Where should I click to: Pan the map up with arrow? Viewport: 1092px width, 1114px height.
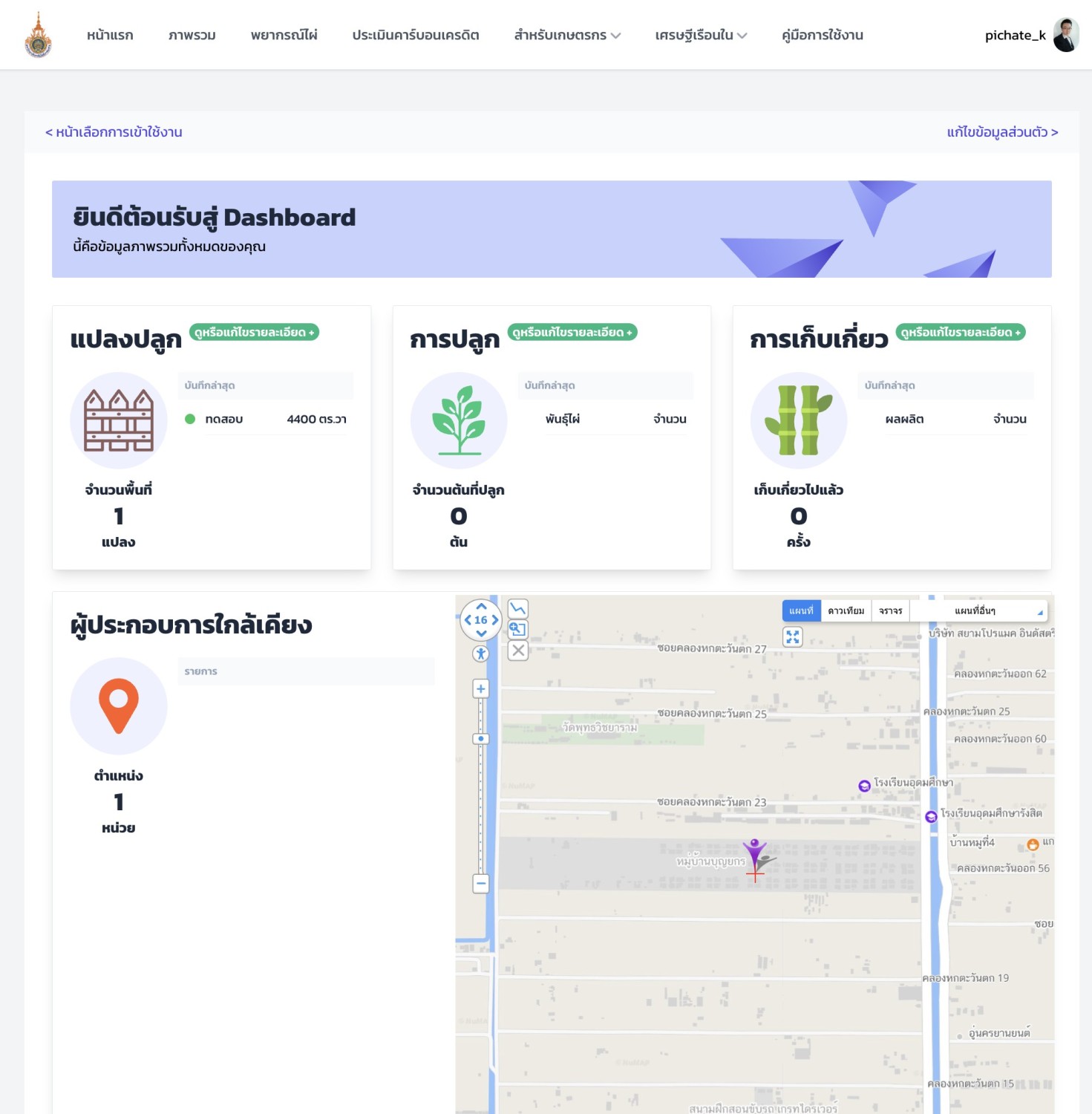coord(481,607)
